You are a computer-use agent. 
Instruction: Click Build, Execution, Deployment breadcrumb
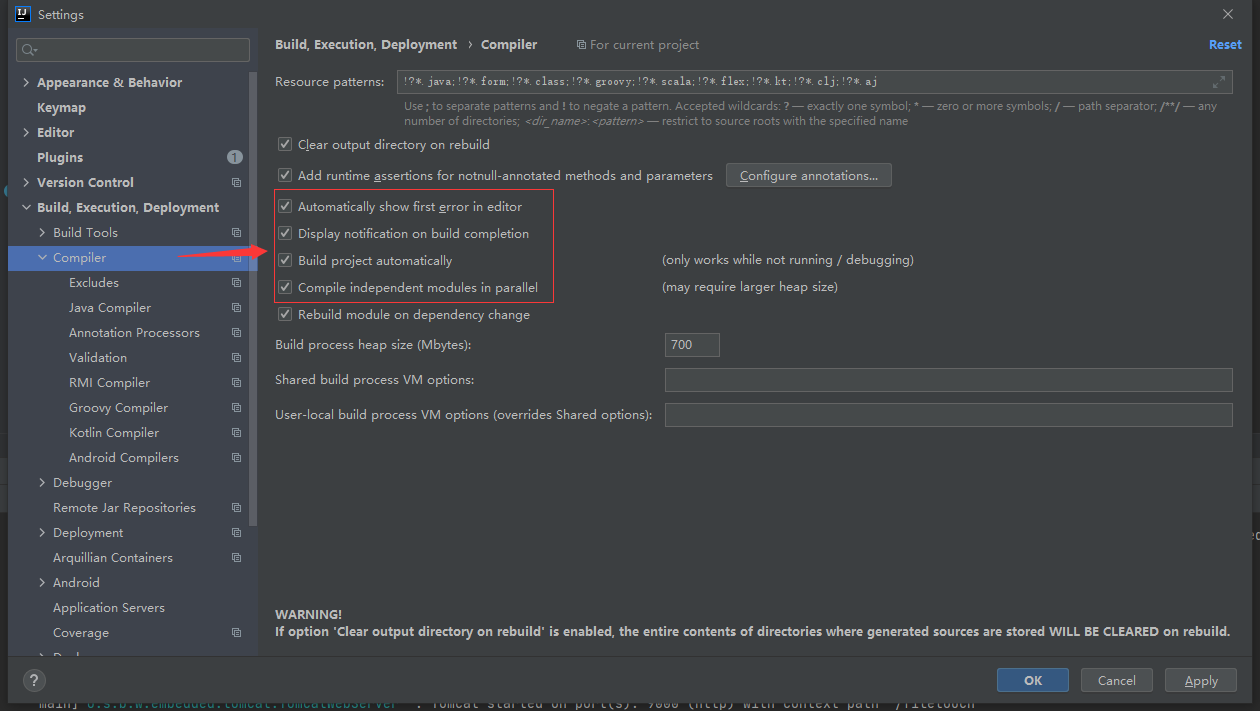point(366,45)
